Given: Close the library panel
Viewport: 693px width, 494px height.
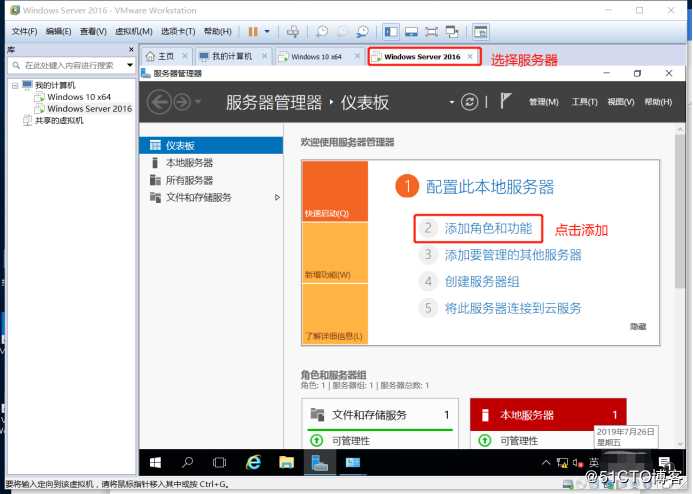Looking at the screenshot, I should [x=131, y=49].
